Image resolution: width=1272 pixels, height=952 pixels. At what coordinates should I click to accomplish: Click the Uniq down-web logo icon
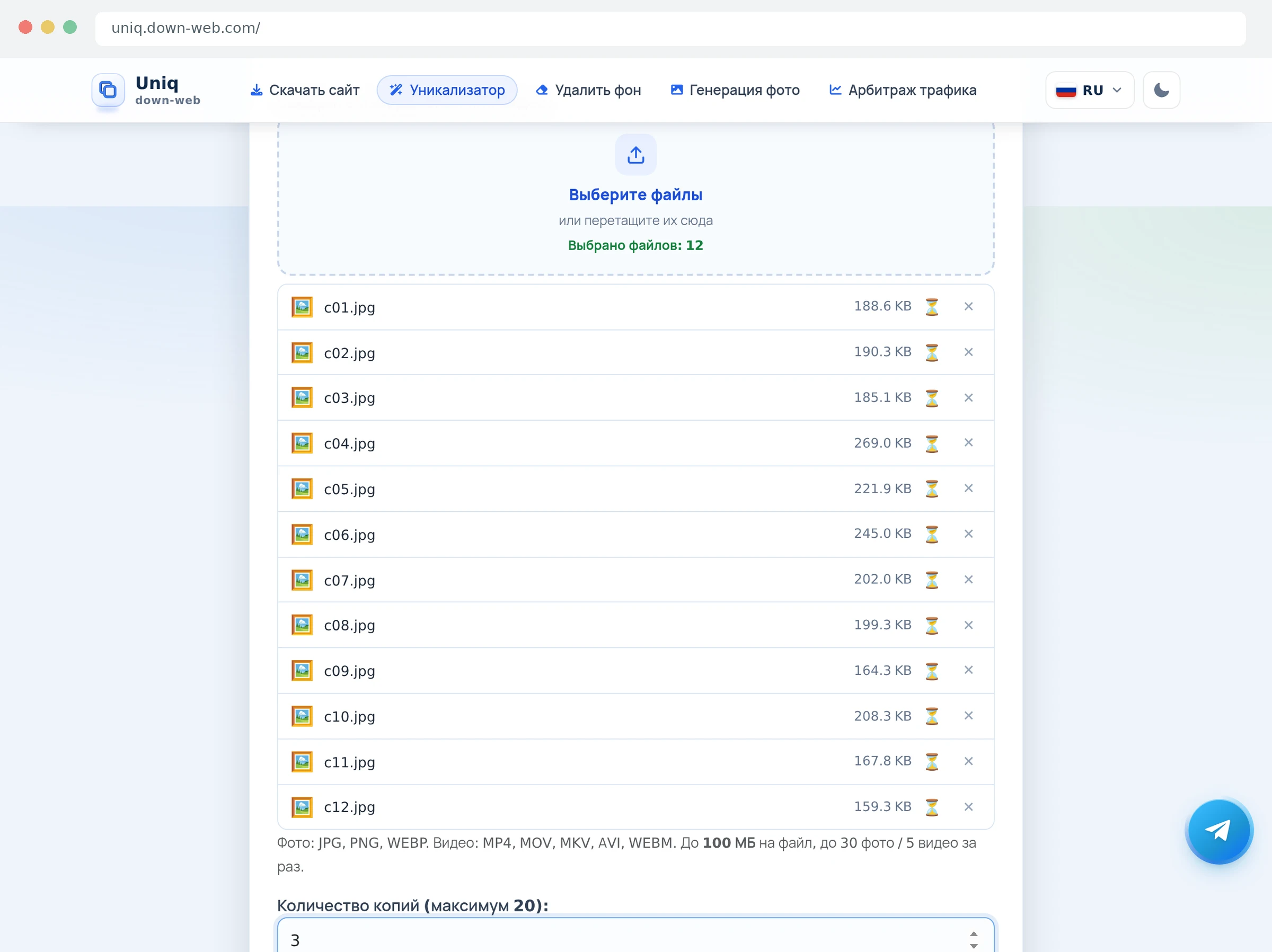tap(108, 90)
